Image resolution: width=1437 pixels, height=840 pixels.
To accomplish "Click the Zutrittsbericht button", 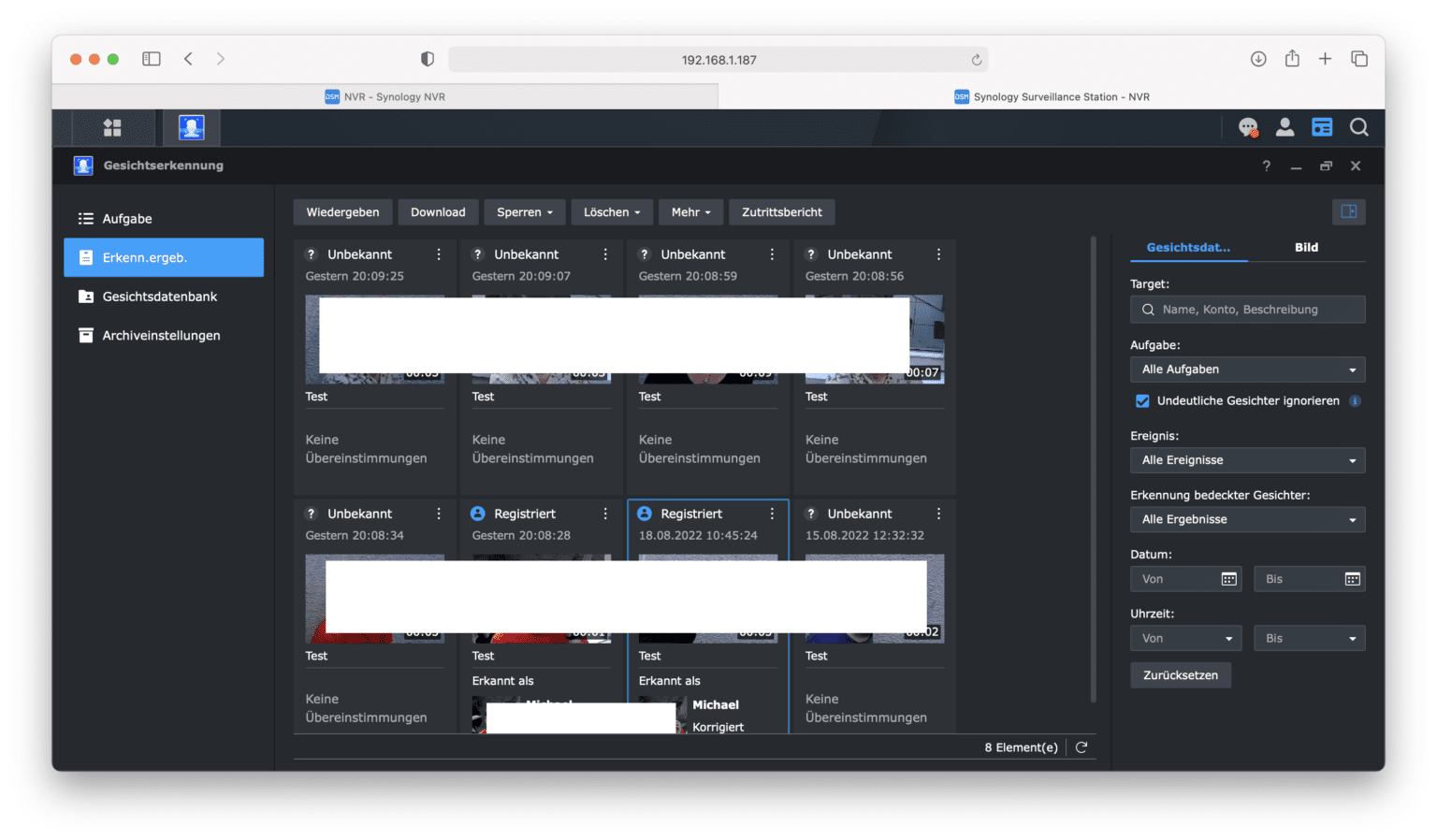I will [781, 211].
